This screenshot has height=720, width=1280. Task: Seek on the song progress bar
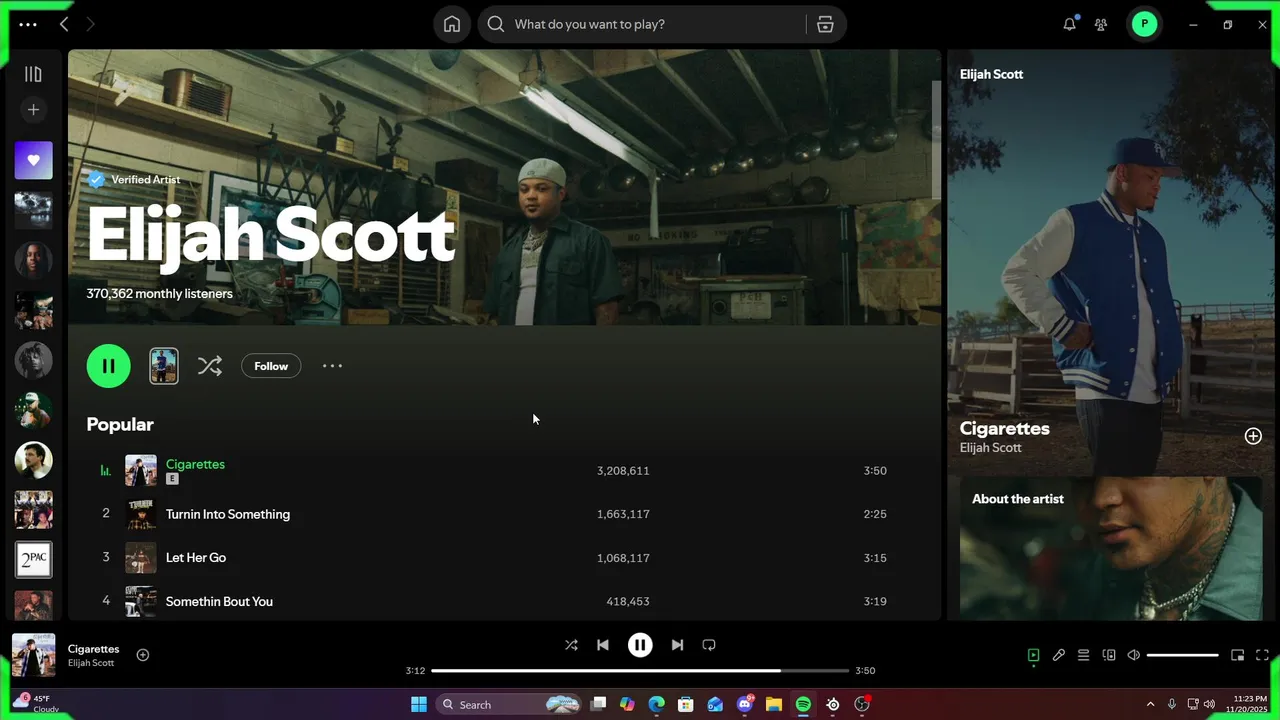point(640,670)
